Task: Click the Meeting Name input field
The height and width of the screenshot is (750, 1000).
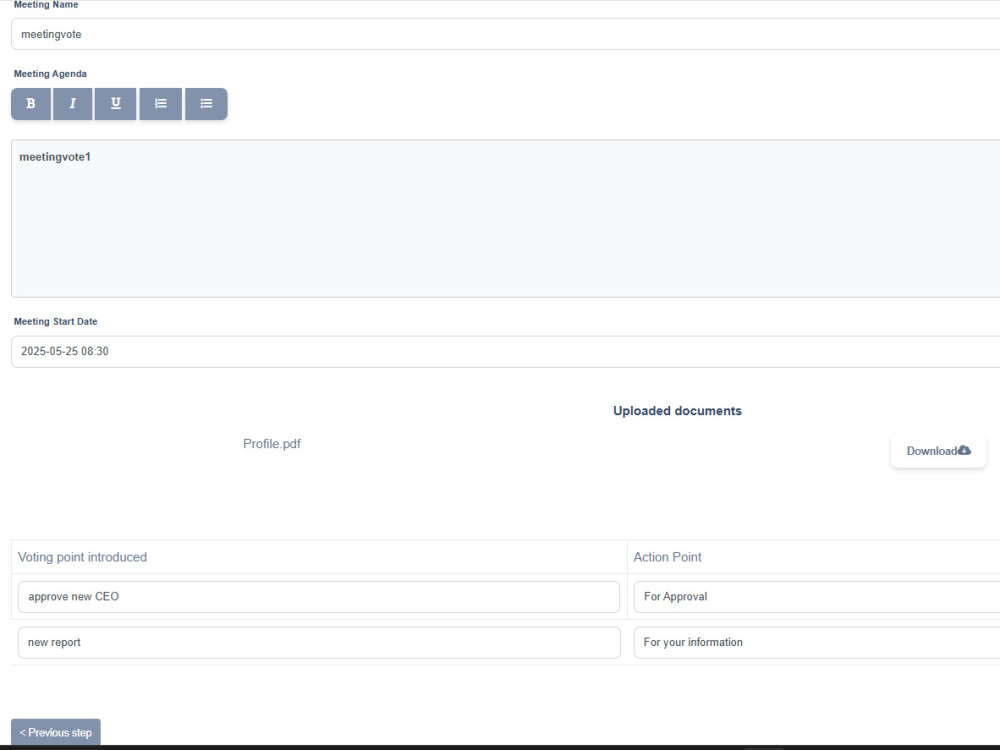Action: click(505, 34)
